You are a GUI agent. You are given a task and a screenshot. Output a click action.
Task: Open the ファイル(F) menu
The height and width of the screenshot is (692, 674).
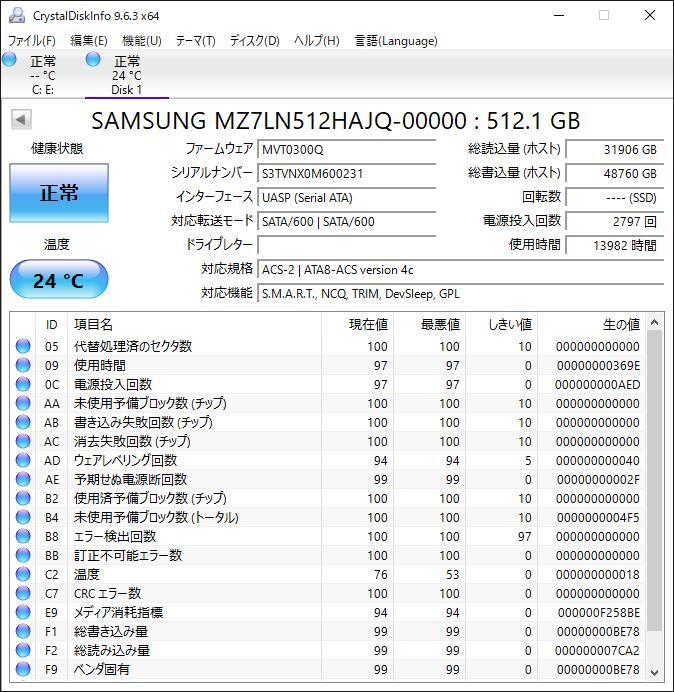click(x=32, y=41)
